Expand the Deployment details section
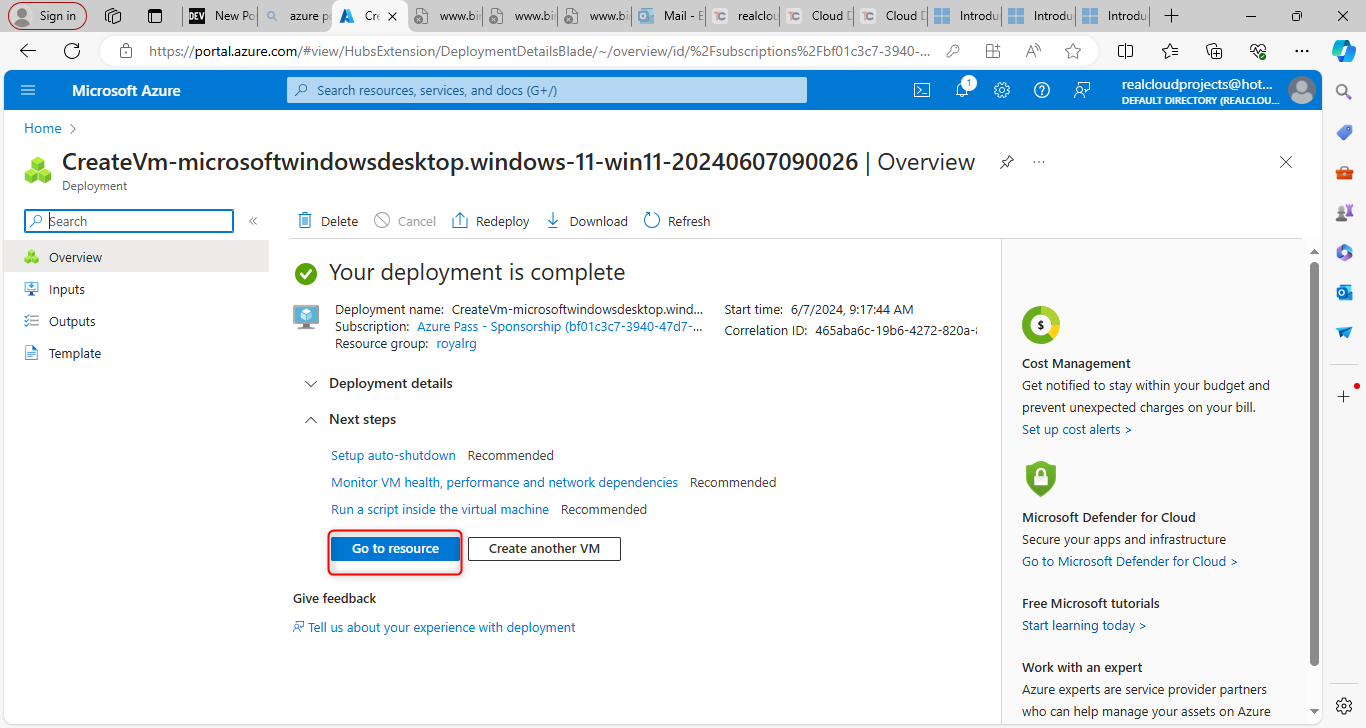 [378, 383]
